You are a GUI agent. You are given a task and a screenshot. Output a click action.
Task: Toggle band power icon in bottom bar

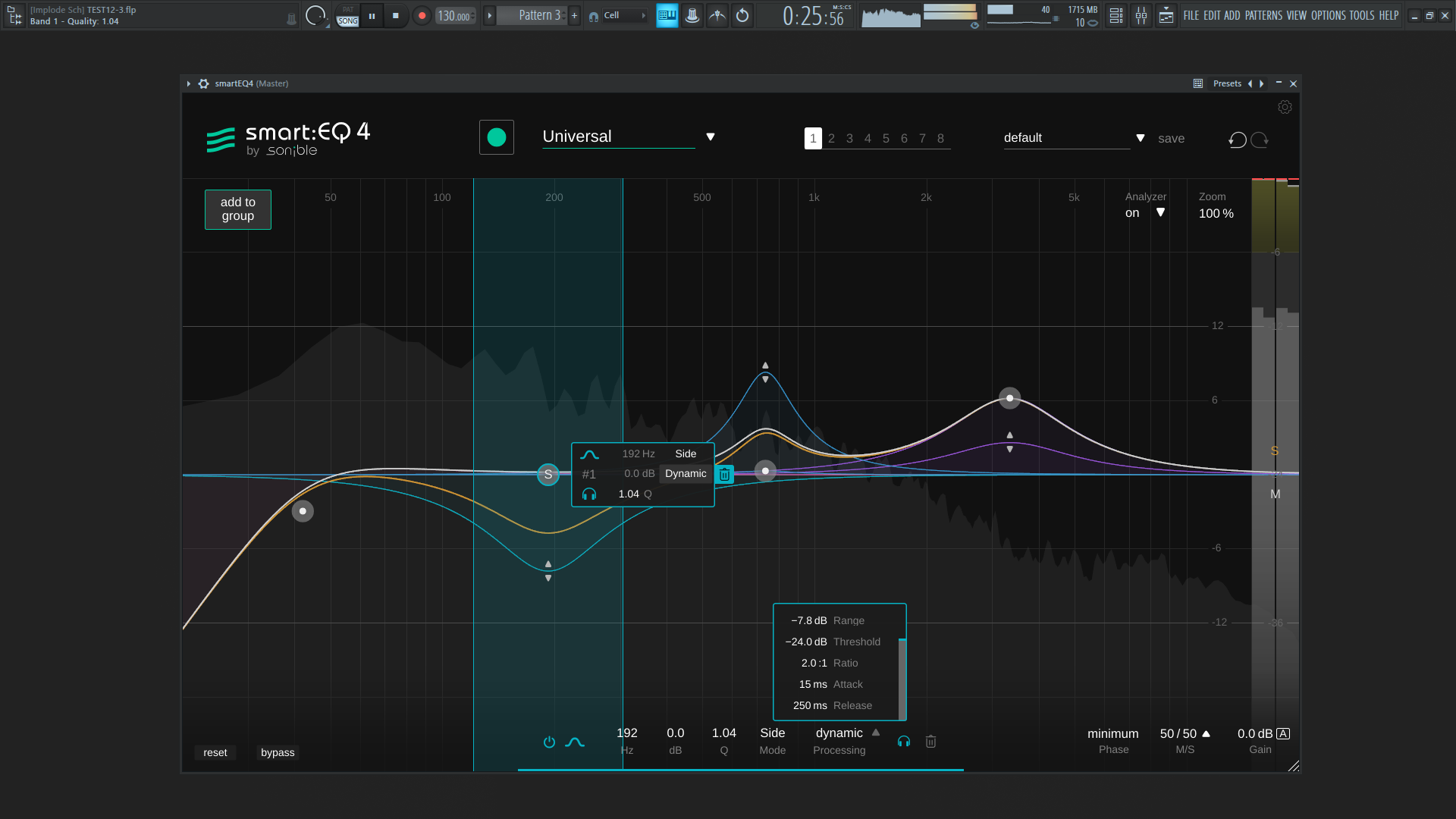point(549,742)
